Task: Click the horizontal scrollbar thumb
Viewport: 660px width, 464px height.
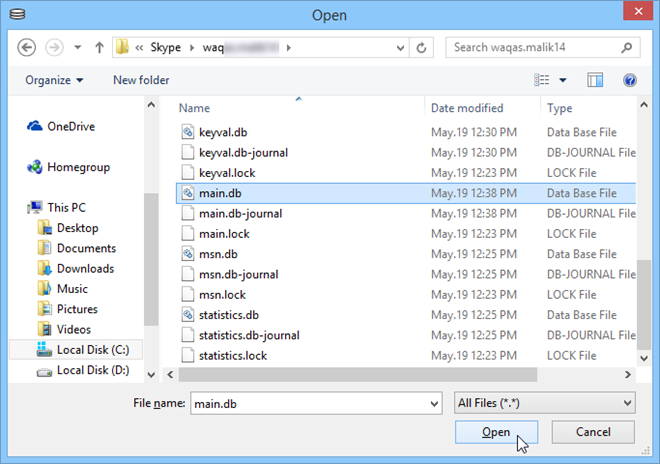Action: point(358,374)
